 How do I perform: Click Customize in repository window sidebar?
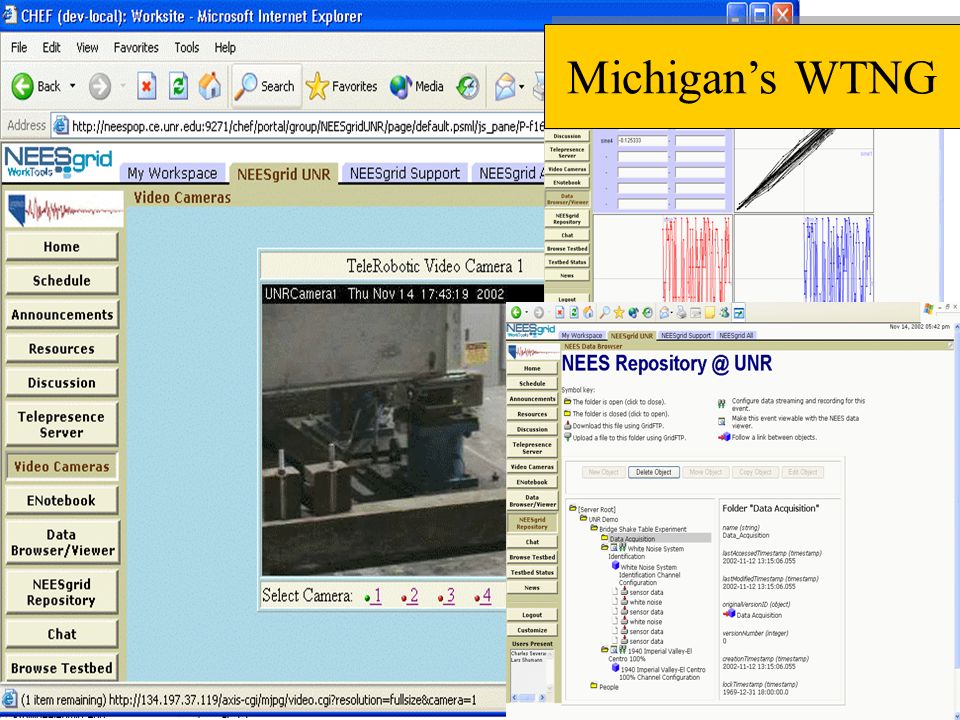(x=532, y=630)
